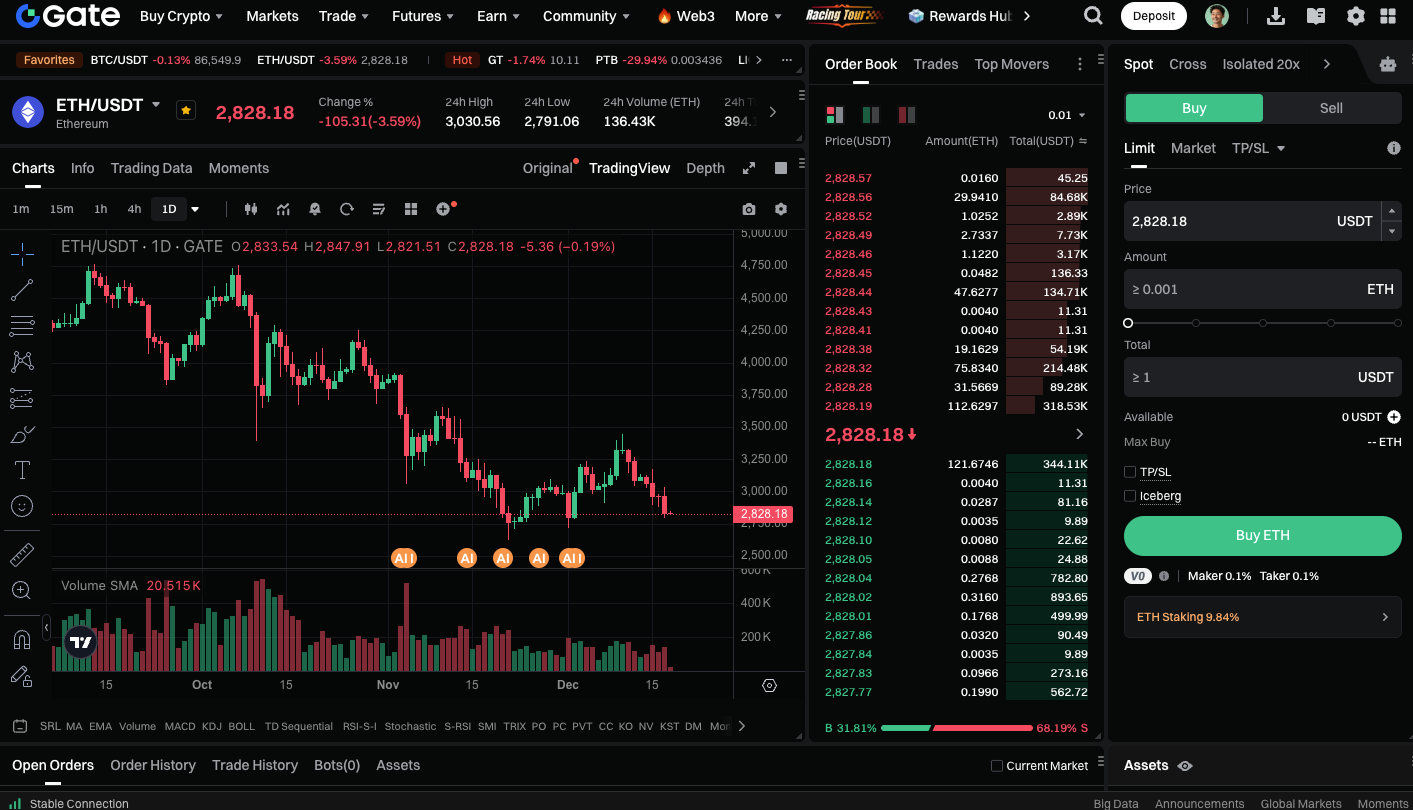The height and width of the screenshot is (810, 1413).
Task: Select the crosshair cursor tool
Action: point(22,253)
